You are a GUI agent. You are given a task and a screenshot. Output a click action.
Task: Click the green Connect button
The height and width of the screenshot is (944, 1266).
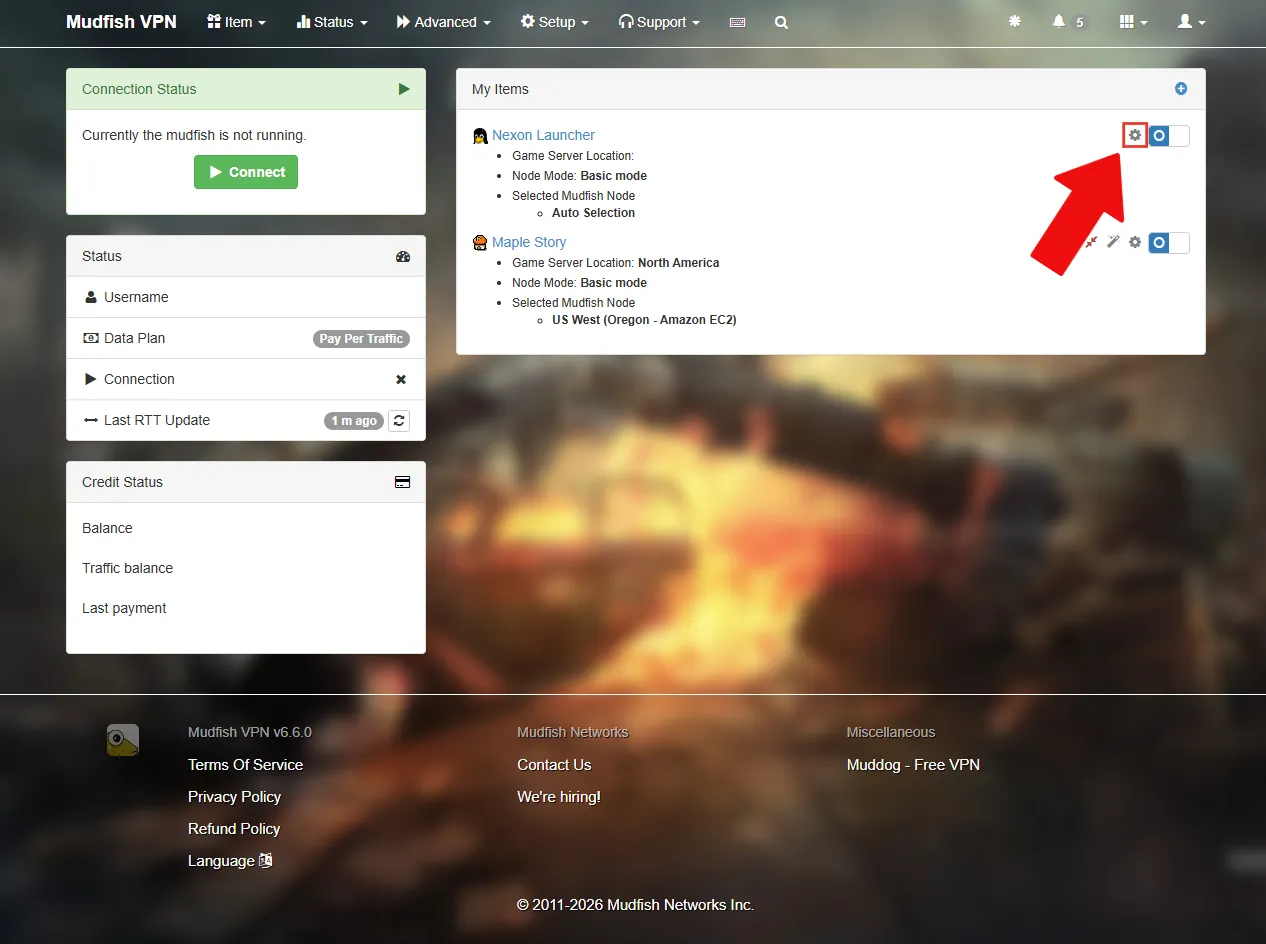click(x=246, y=172)
